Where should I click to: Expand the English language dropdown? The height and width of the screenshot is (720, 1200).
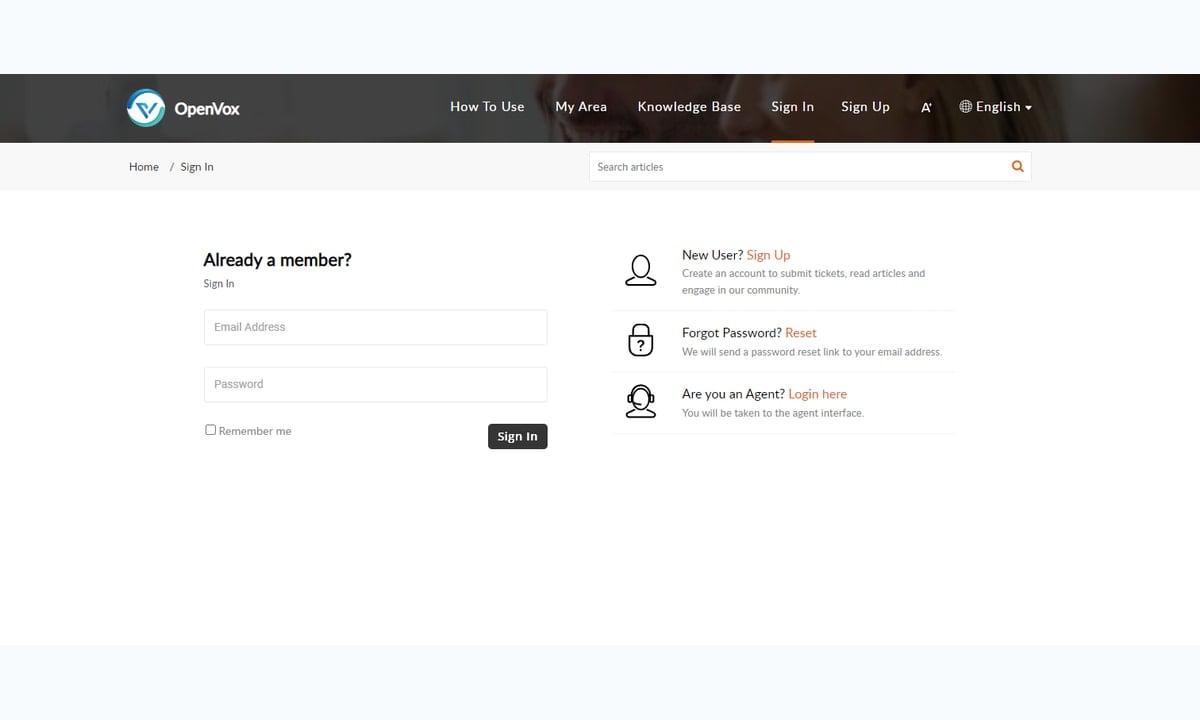point(995,107)
